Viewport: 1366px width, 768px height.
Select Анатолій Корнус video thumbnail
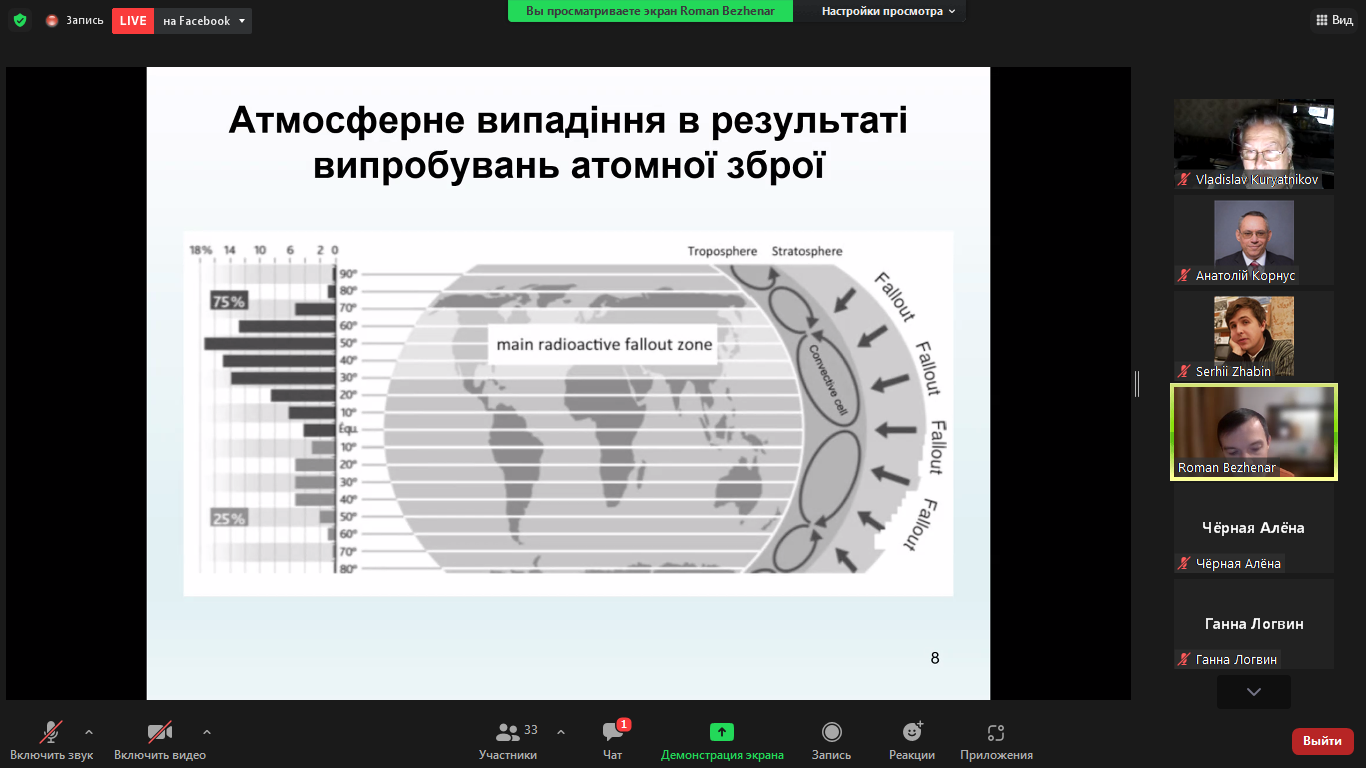pyautogui.click(x=1254, y=240)
